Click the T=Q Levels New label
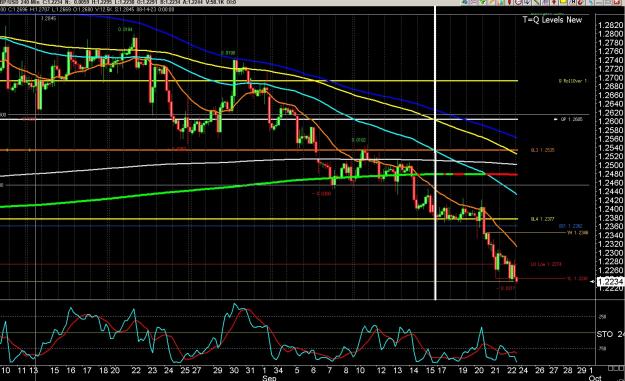 click(x=552, y=20)
